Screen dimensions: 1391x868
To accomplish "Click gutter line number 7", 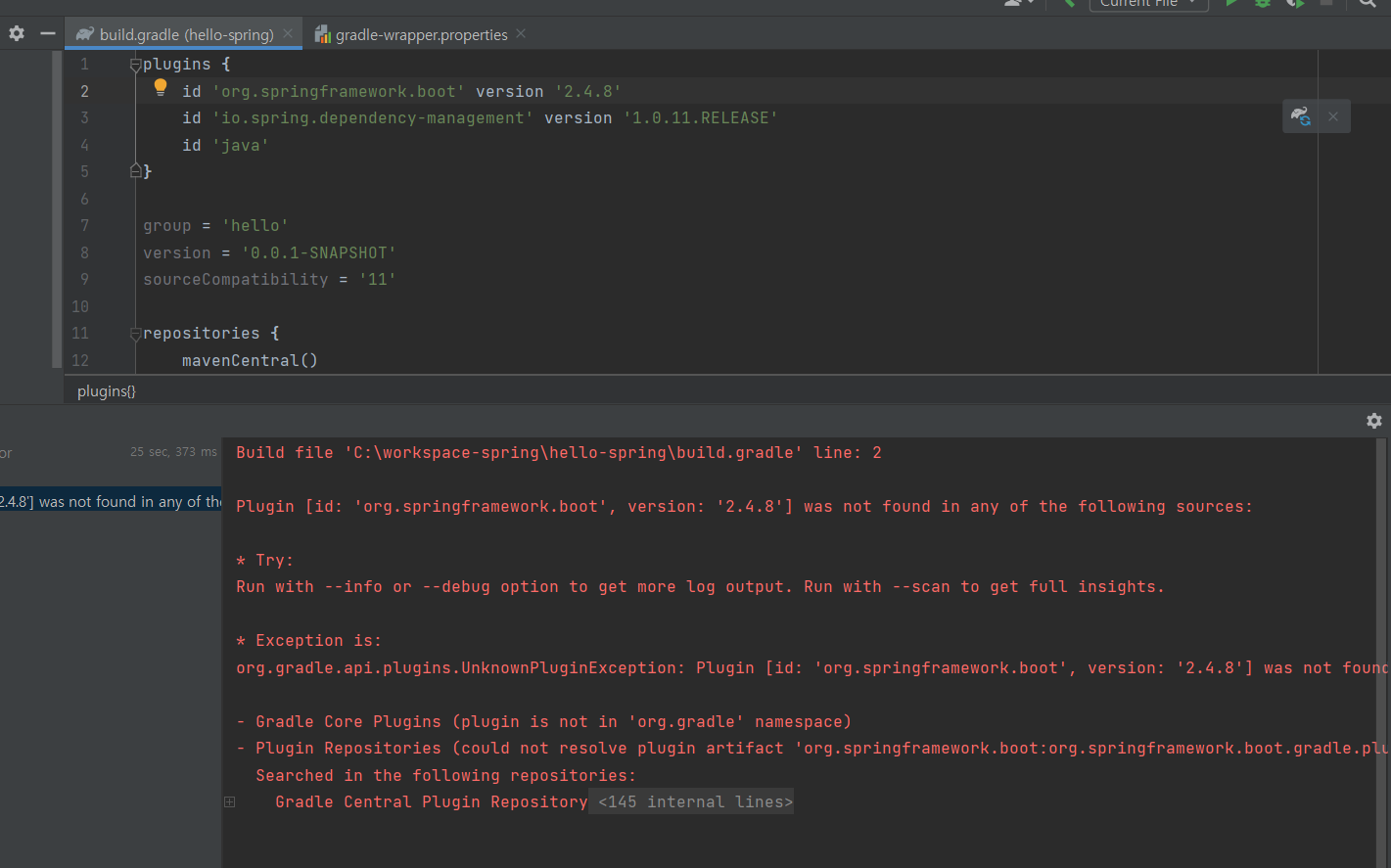I will [84, 225].
